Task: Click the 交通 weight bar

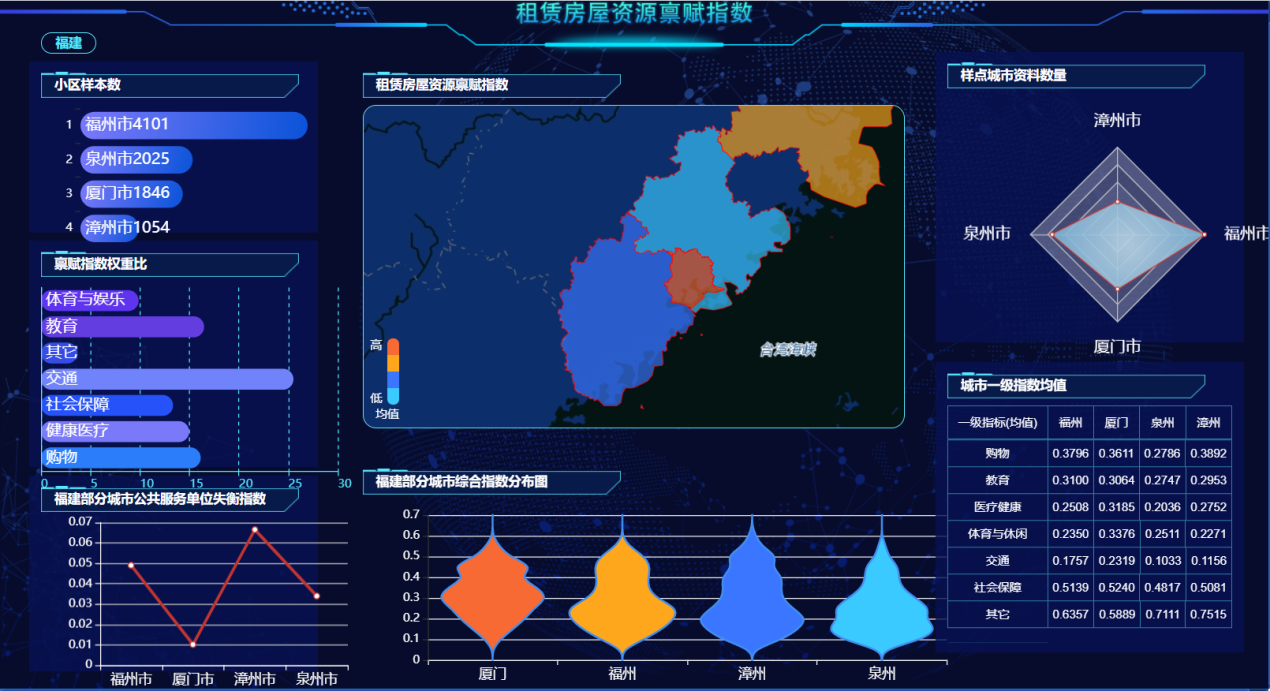Action: coord(167,379)
